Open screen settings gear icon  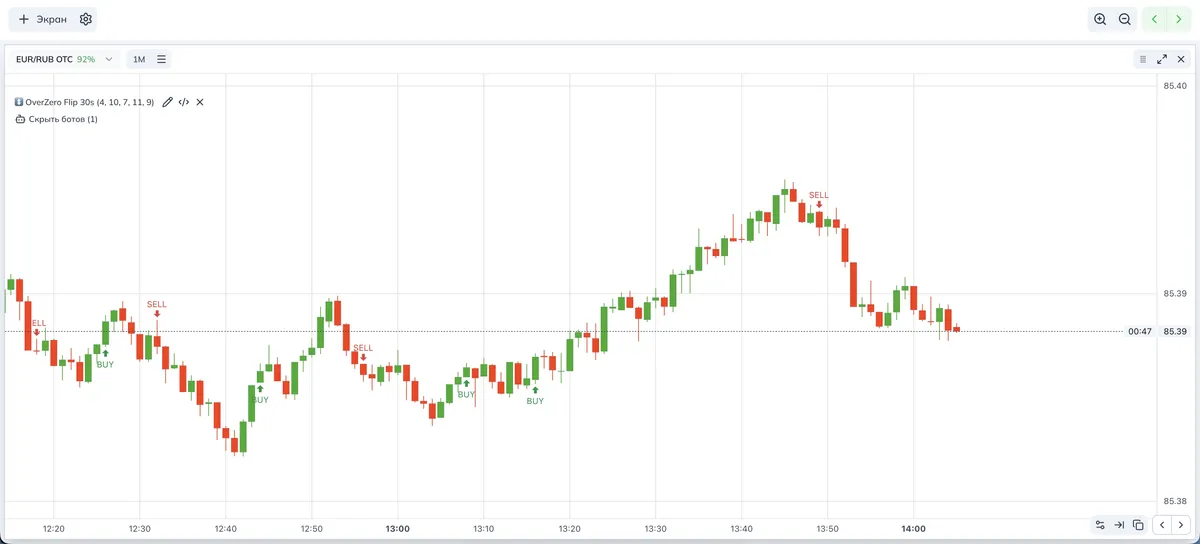click(x=86, y=19)
